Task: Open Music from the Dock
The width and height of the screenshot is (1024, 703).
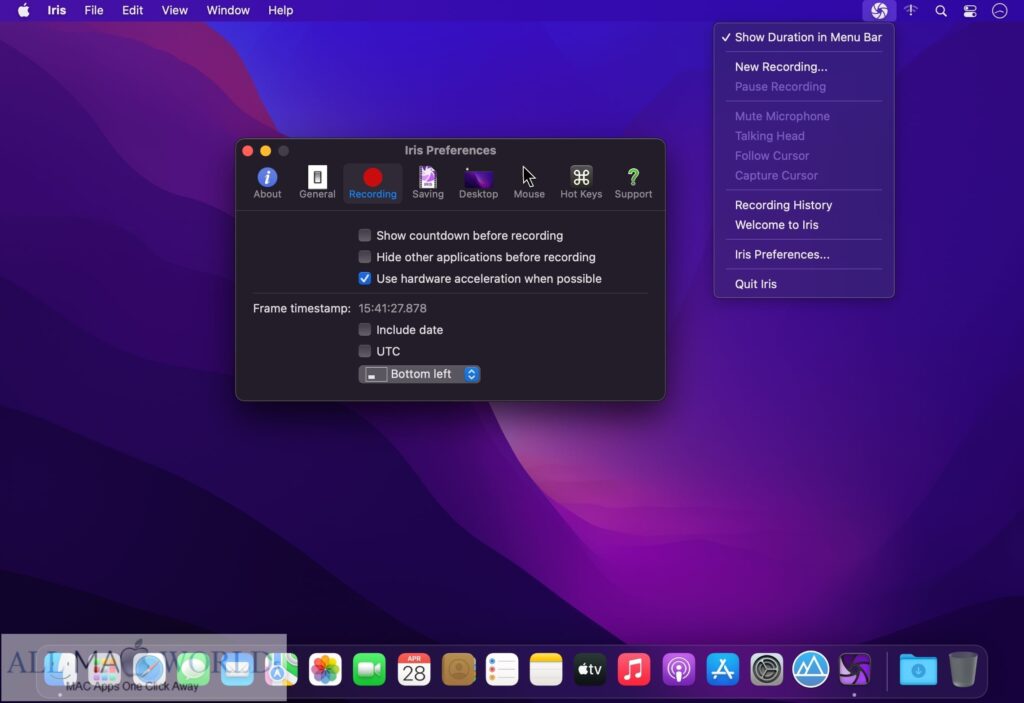Action: point(634,670)
